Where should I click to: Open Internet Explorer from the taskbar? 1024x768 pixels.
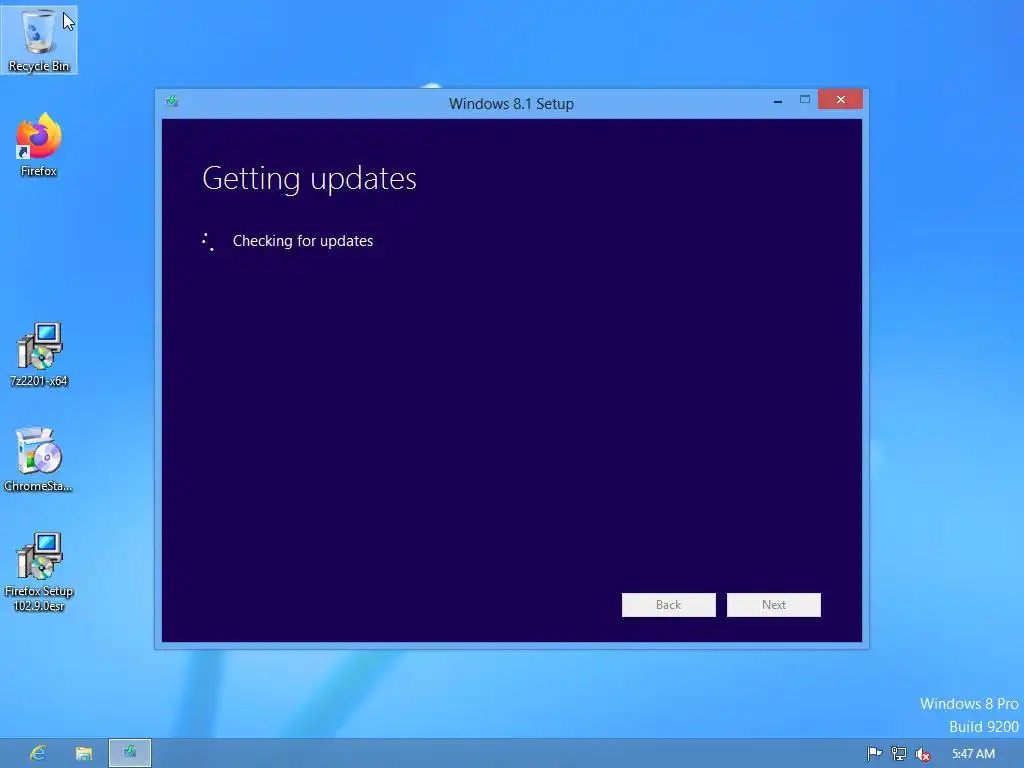click(38, 753)
